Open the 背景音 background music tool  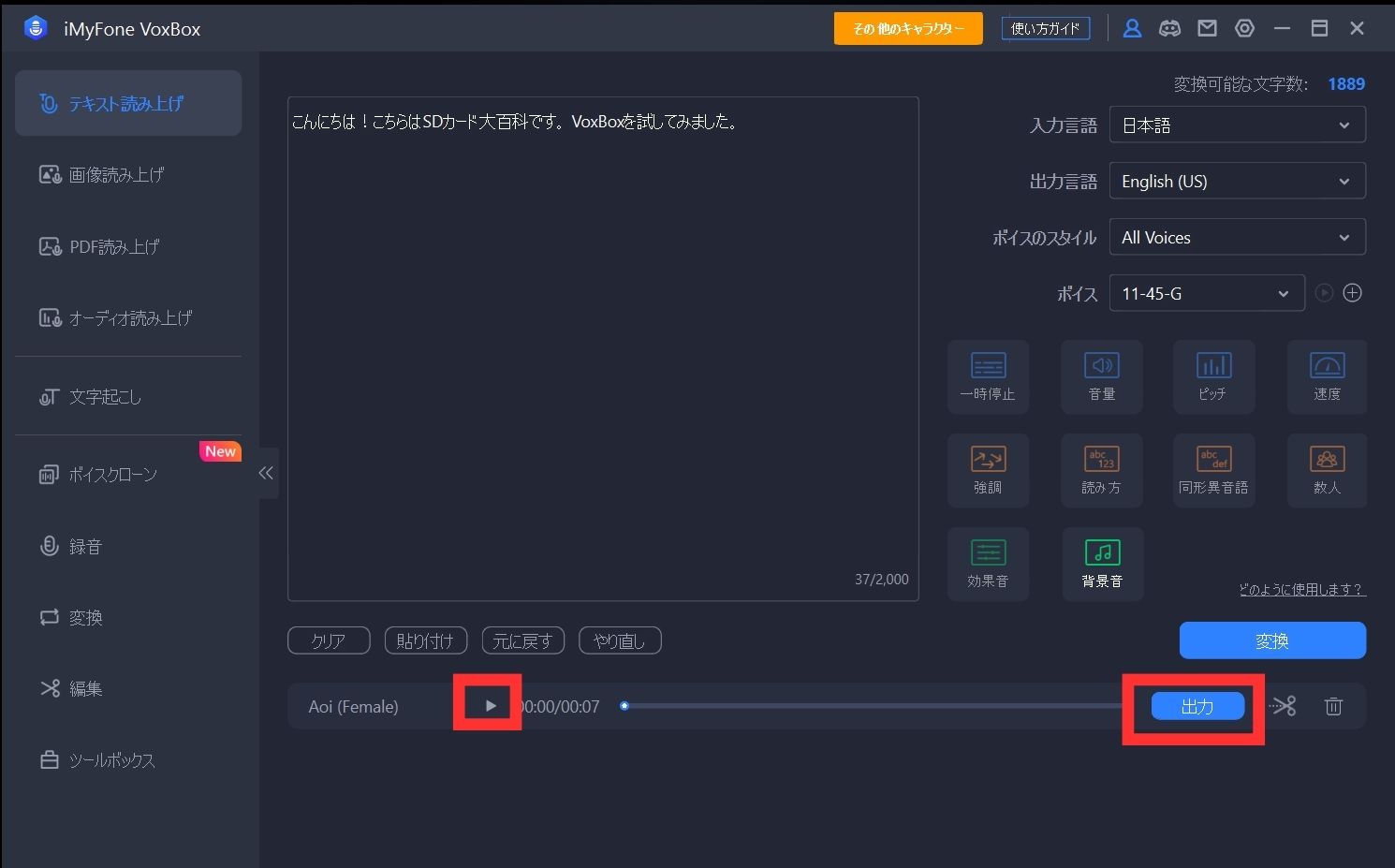coord(1102,564)
